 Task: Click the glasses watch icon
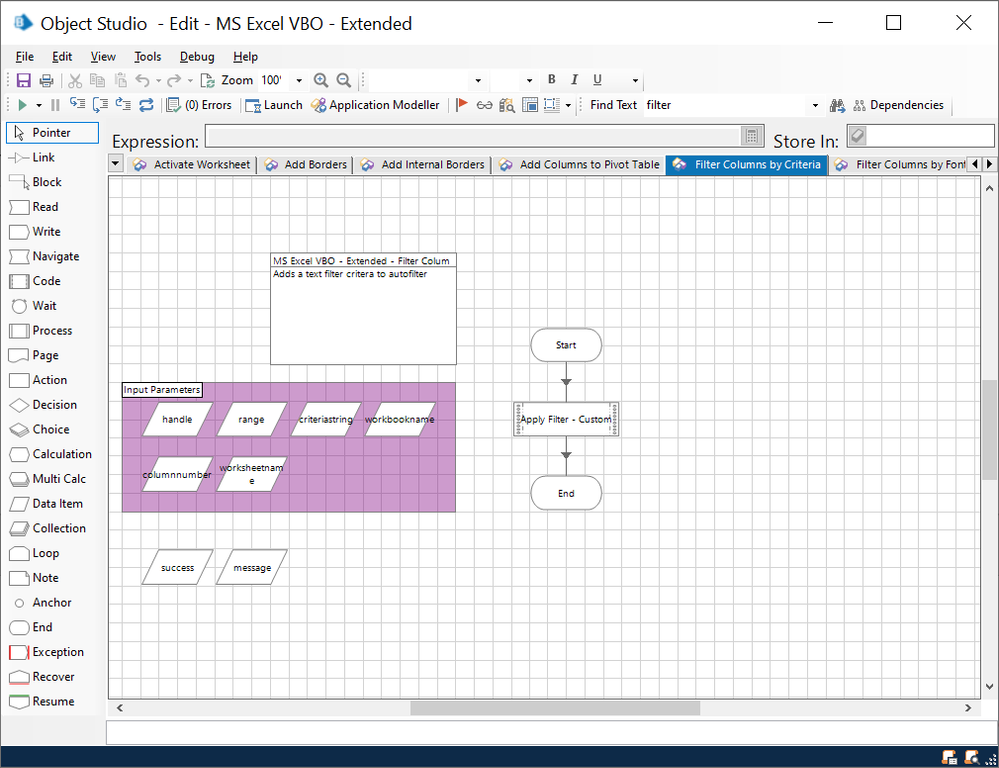484,105
